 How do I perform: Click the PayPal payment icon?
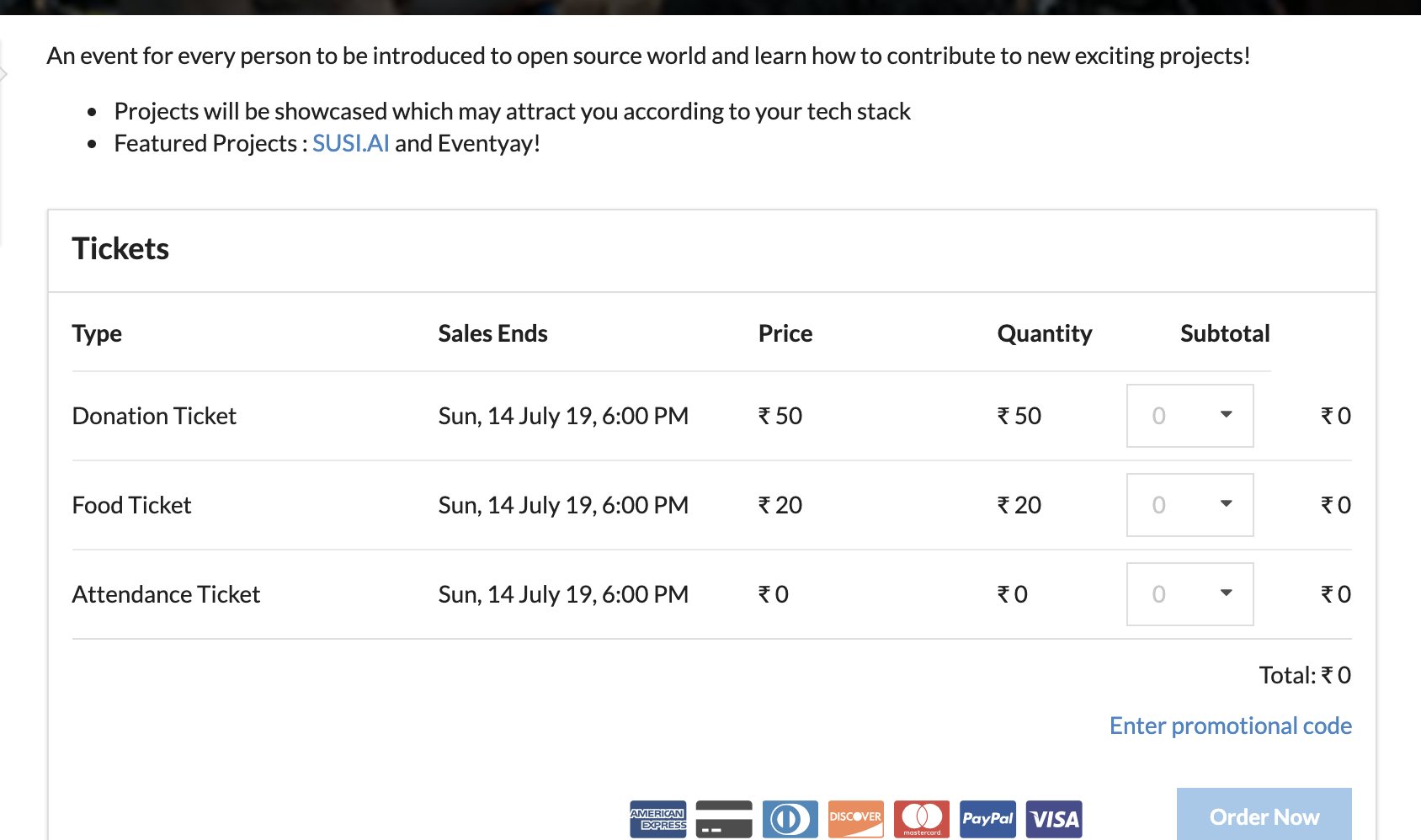point(987,819)
